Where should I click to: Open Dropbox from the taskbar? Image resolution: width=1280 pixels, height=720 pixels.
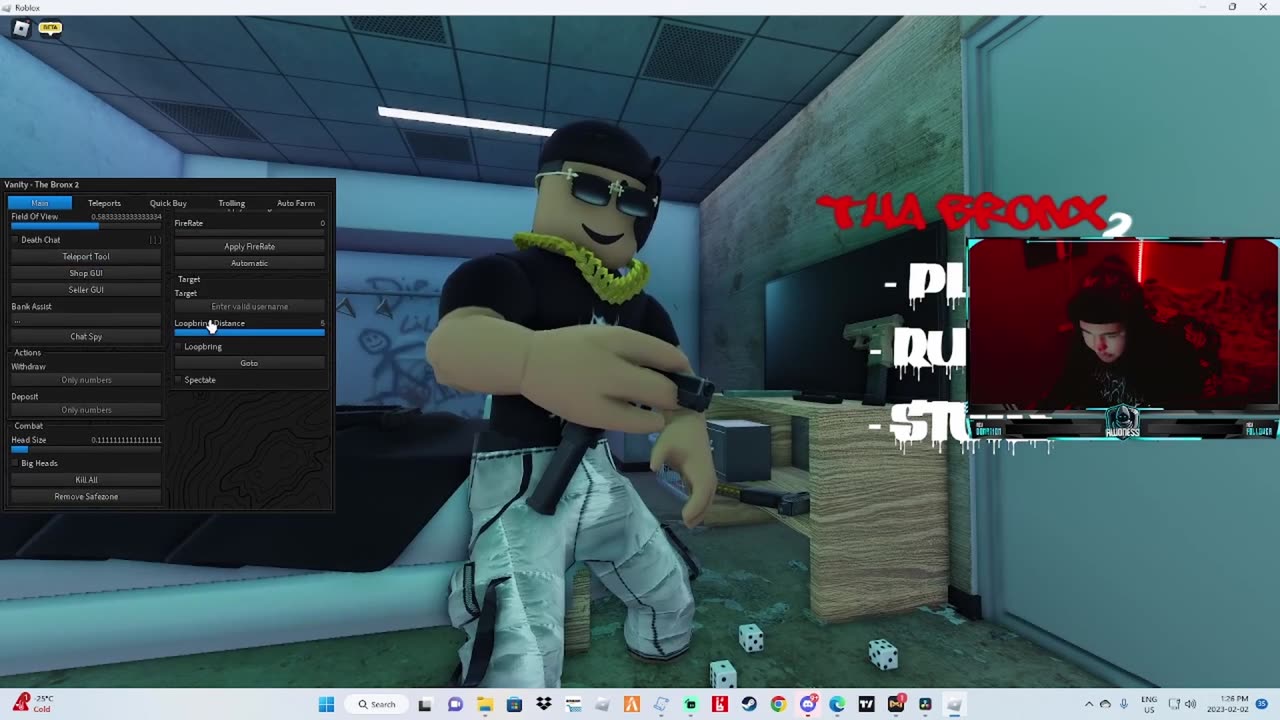pyautogui.click(x=543, y=705)
